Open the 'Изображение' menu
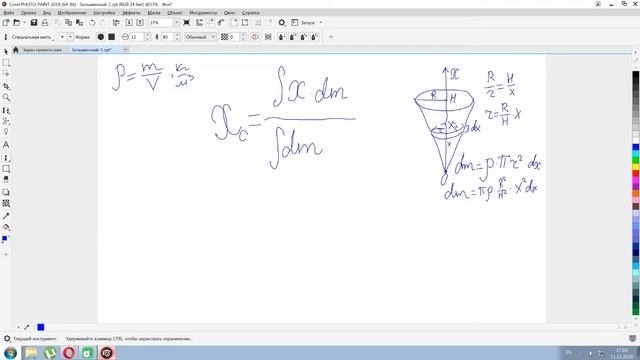 click(x=72, y=13)
